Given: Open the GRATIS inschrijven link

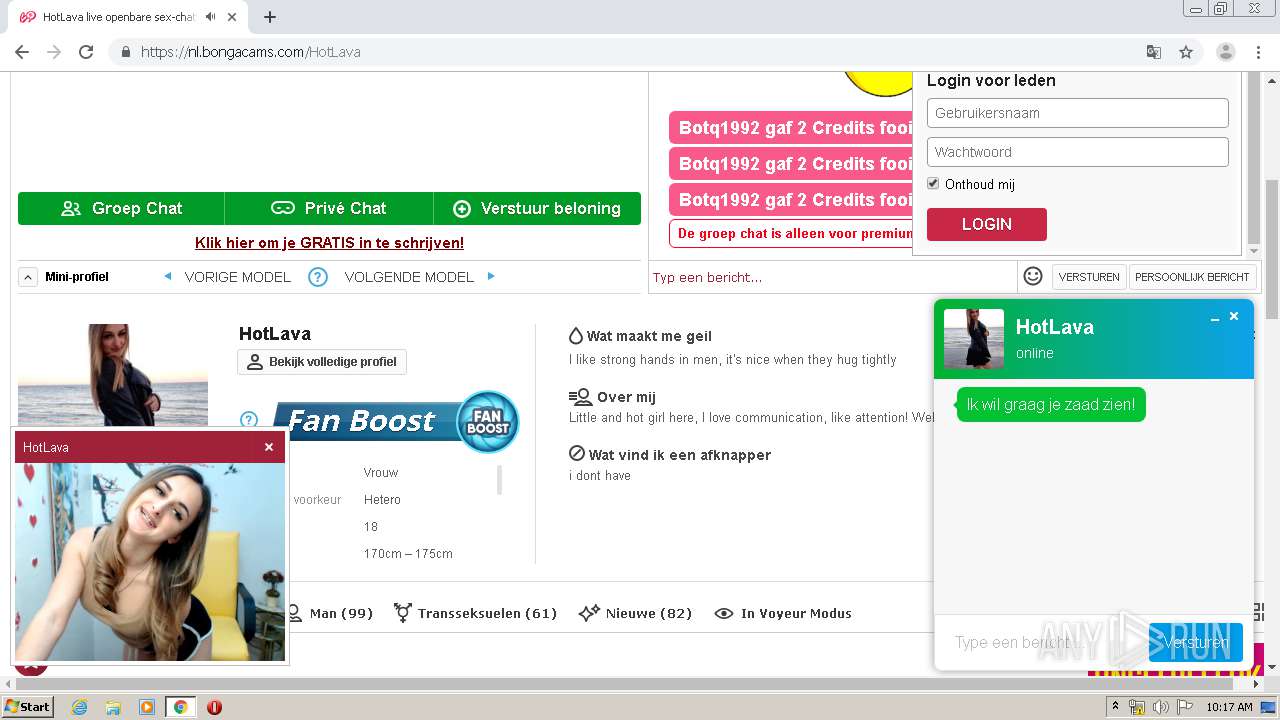Looking at the screenshot, I should pyautogui.click(x=329, y=243).
